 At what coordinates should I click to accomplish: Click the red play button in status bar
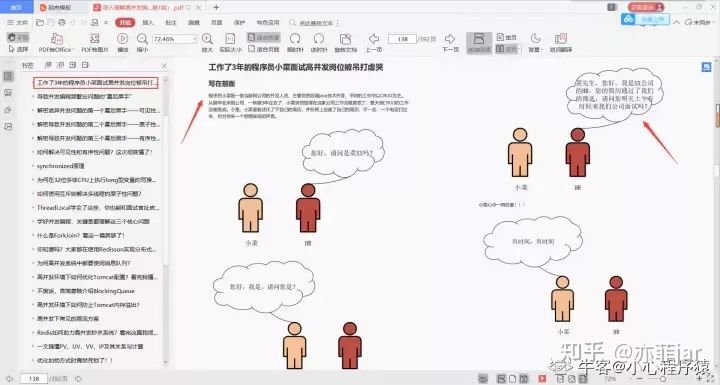[x=542, y=379]
